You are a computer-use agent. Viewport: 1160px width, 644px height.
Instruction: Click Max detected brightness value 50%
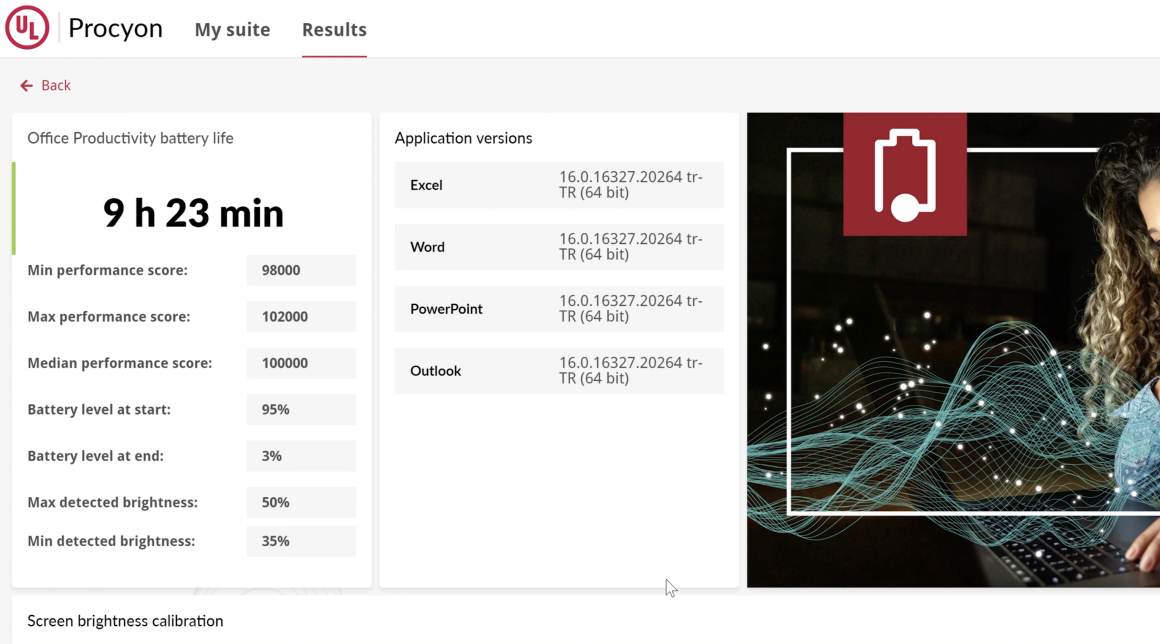[x=301, y=503]
